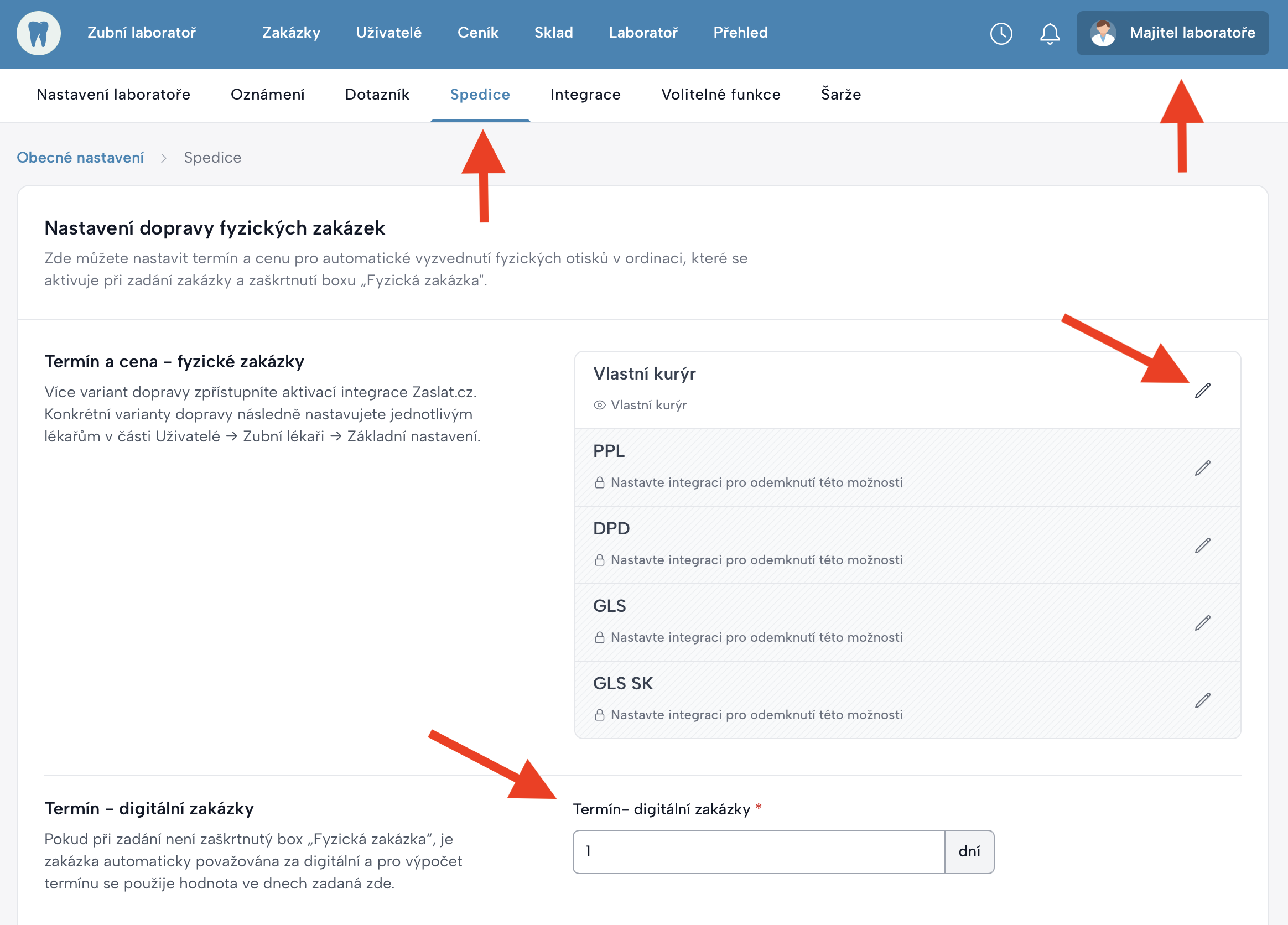Open the notifications bell
The height and width of the screenshot is (925, 1288).
[1050, 34]
